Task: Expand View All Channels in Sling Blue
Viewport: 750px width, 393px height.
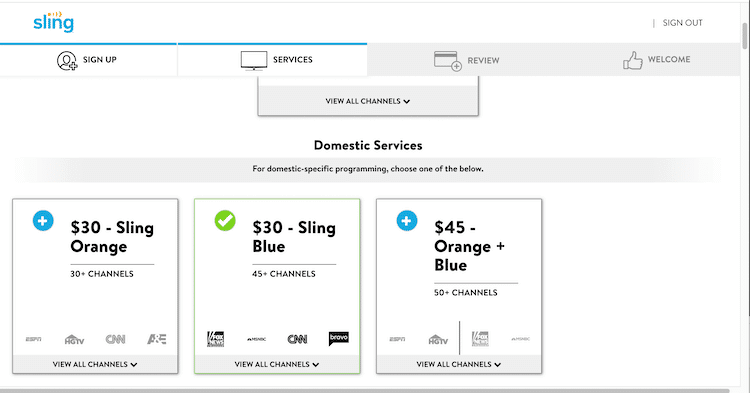Action: coord(277,364)
